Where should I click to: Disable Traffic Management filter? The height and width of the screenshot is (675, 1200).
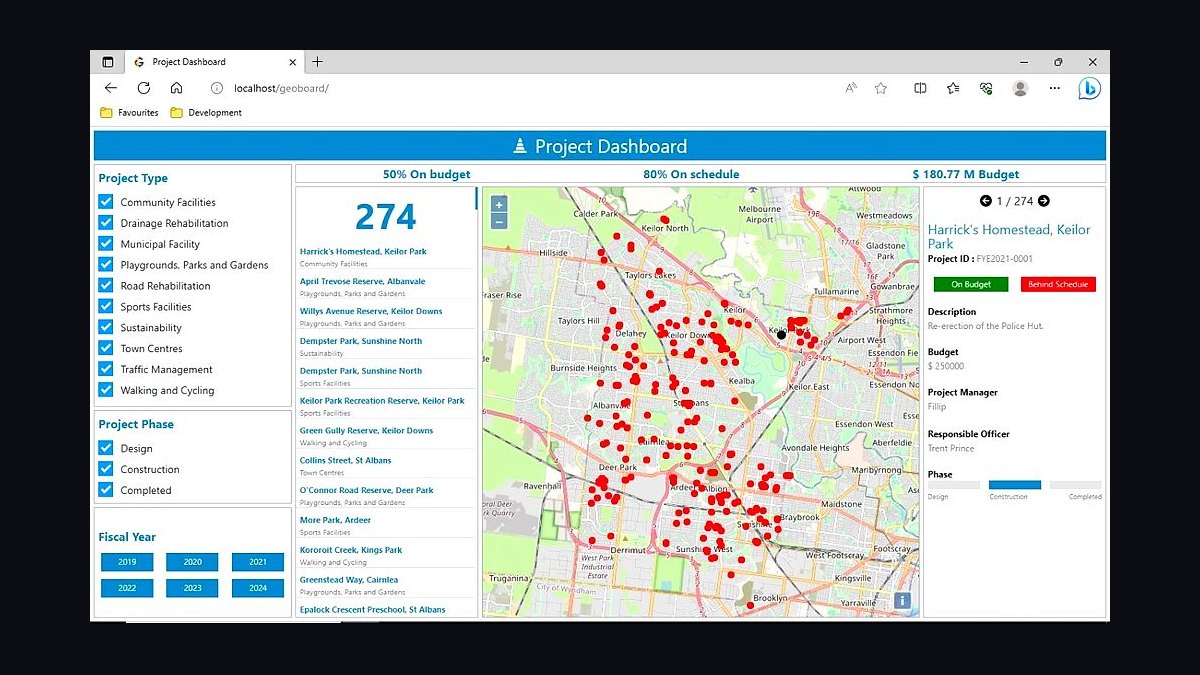(106, 369)
